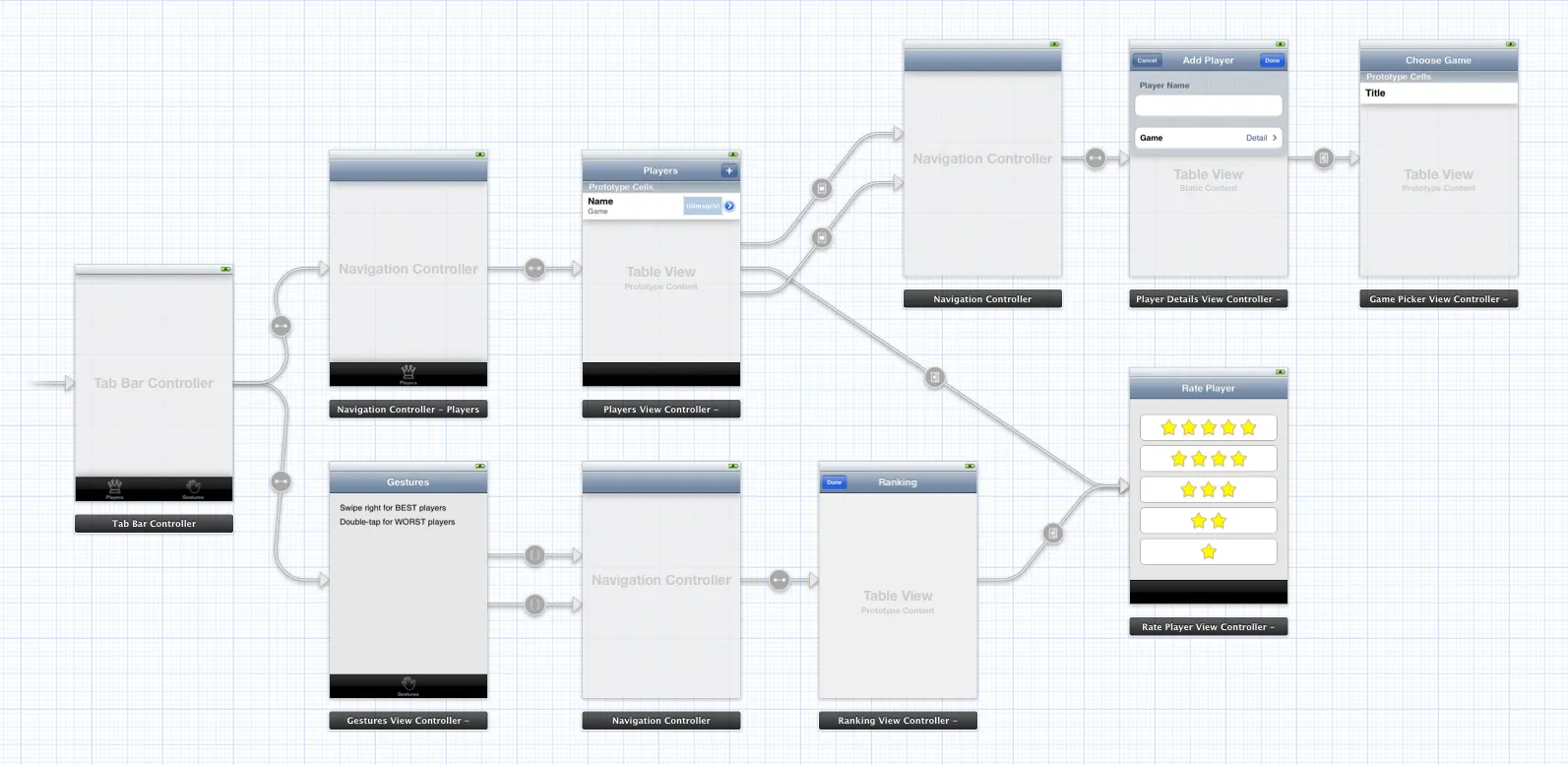Click the plus button in Players bar

[x=729, y=171]
